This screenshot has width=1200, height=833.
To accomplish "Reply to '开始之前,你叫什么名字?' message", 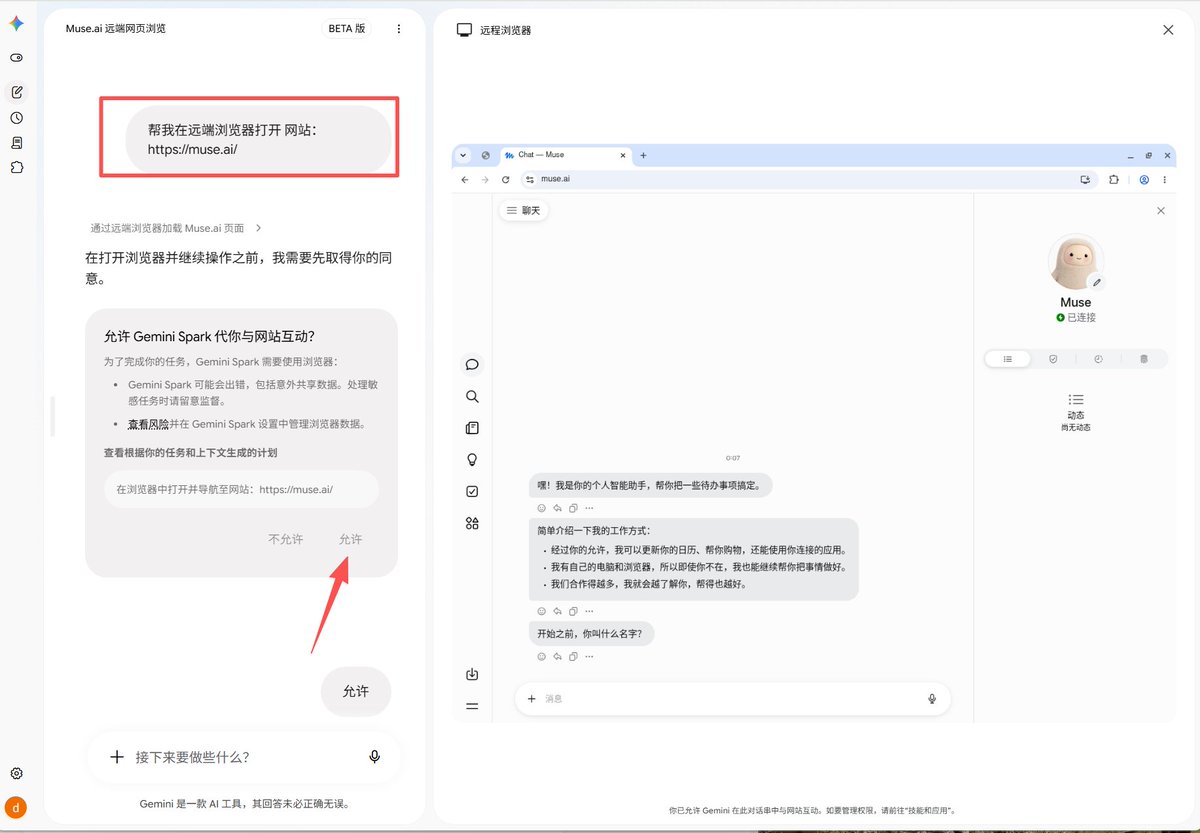I will [x=557, y=657].
